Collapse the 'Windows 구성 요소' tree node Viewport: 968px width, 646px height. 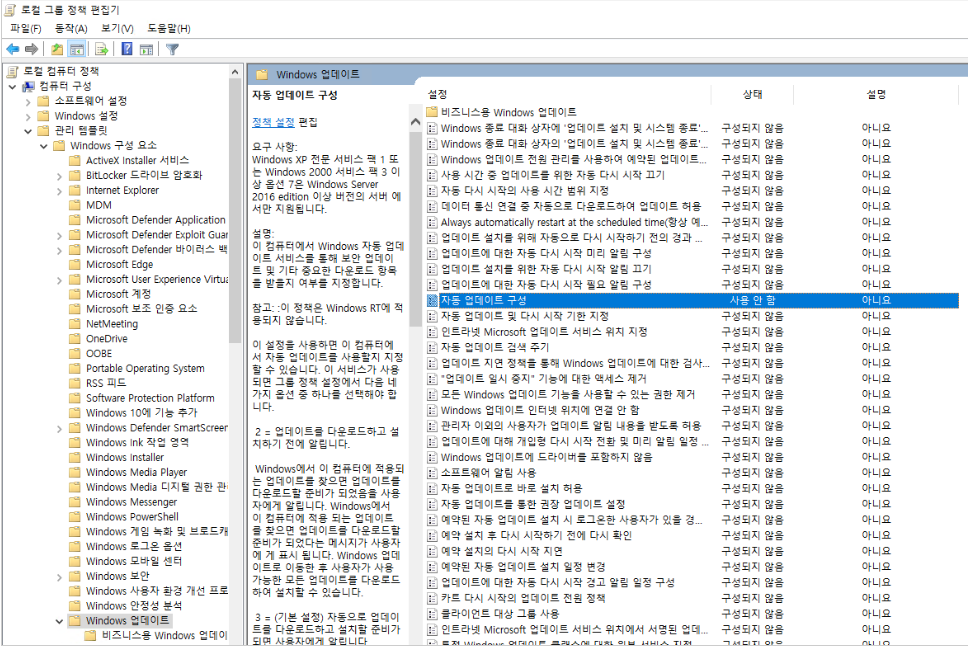pyautogui.click(x=43, y=146)
